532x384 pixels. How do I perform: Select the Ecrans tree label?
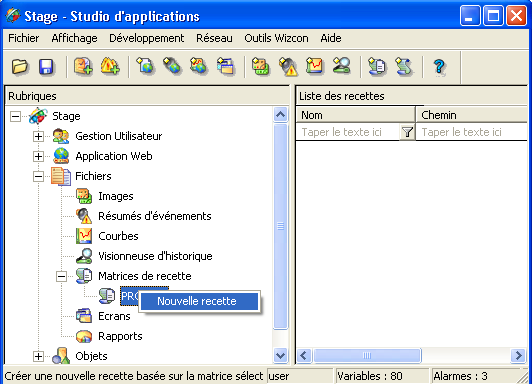click(114, 316)
